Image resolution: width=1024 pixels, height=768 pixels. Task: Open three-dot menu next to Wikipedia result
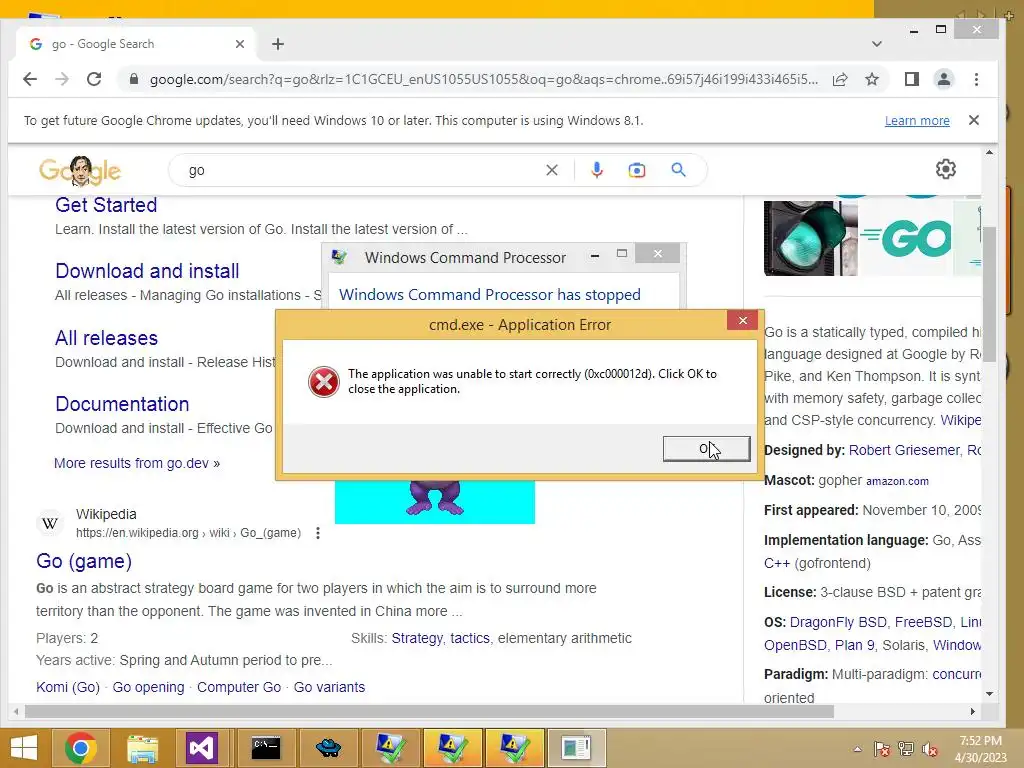click(x=317, y=533)
